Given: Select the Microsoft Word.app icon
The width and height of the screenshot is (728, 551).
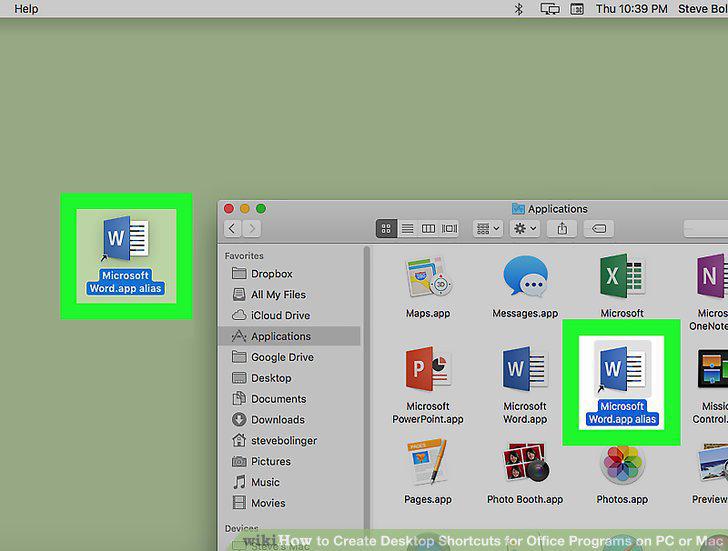Looking at the screenshot, I should coord(525,370).
